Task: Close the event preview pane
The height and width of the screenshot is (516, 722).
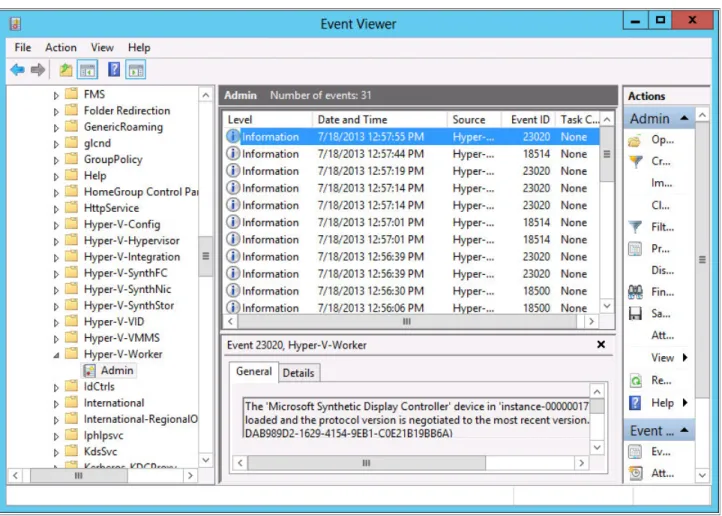Action: point(601,344)
